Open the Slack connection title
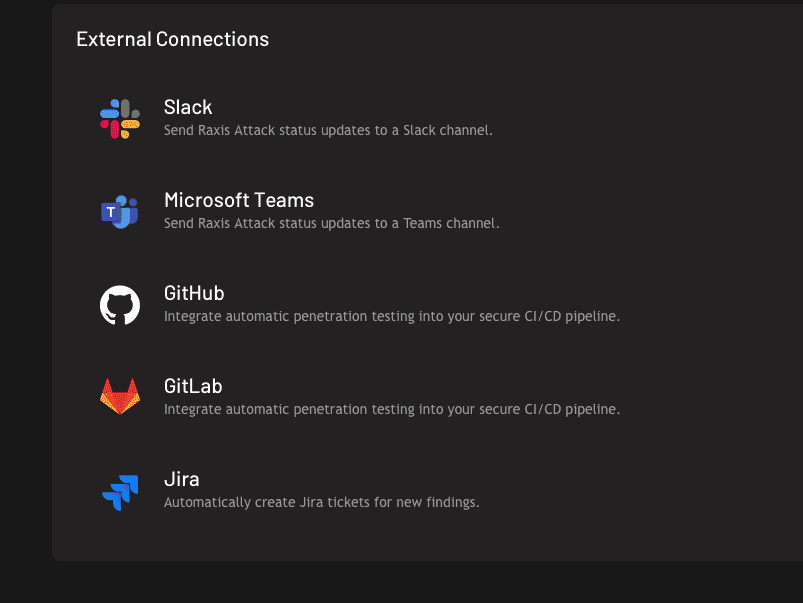The width and height of the screenshot is (803, 603). point(188,107)
